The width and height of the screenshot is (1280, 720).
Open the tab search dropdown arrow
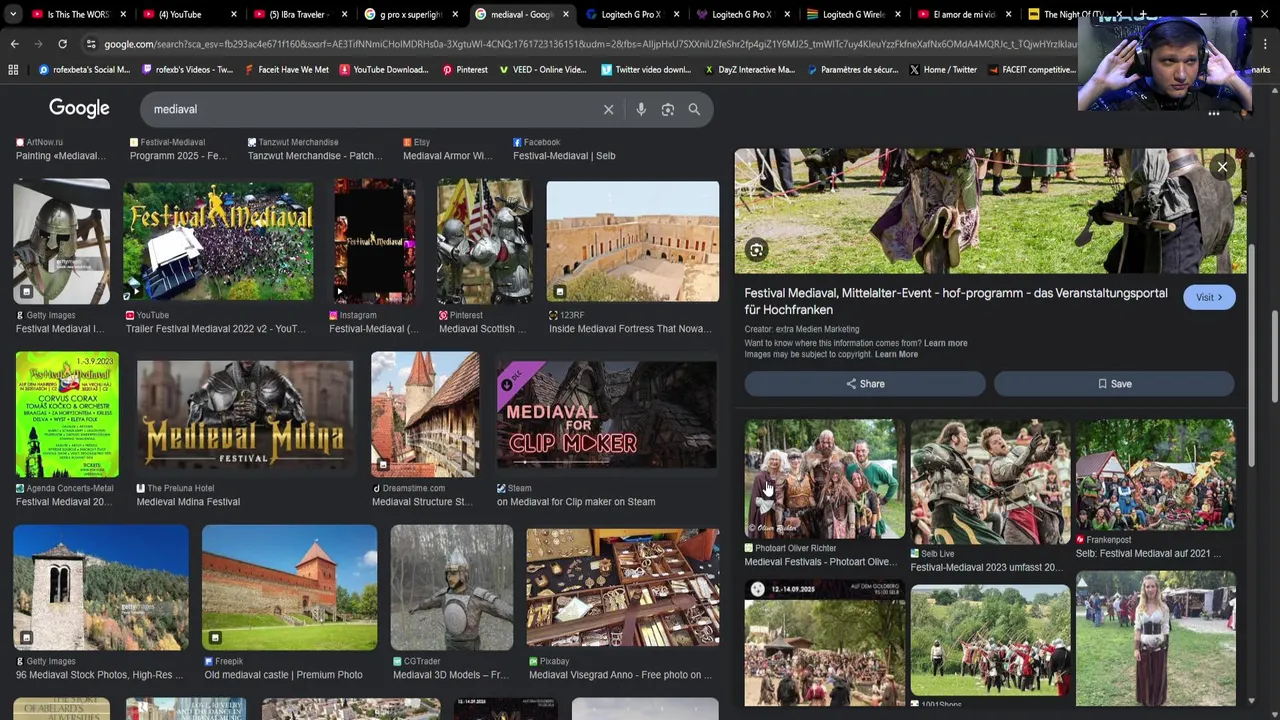12,14
